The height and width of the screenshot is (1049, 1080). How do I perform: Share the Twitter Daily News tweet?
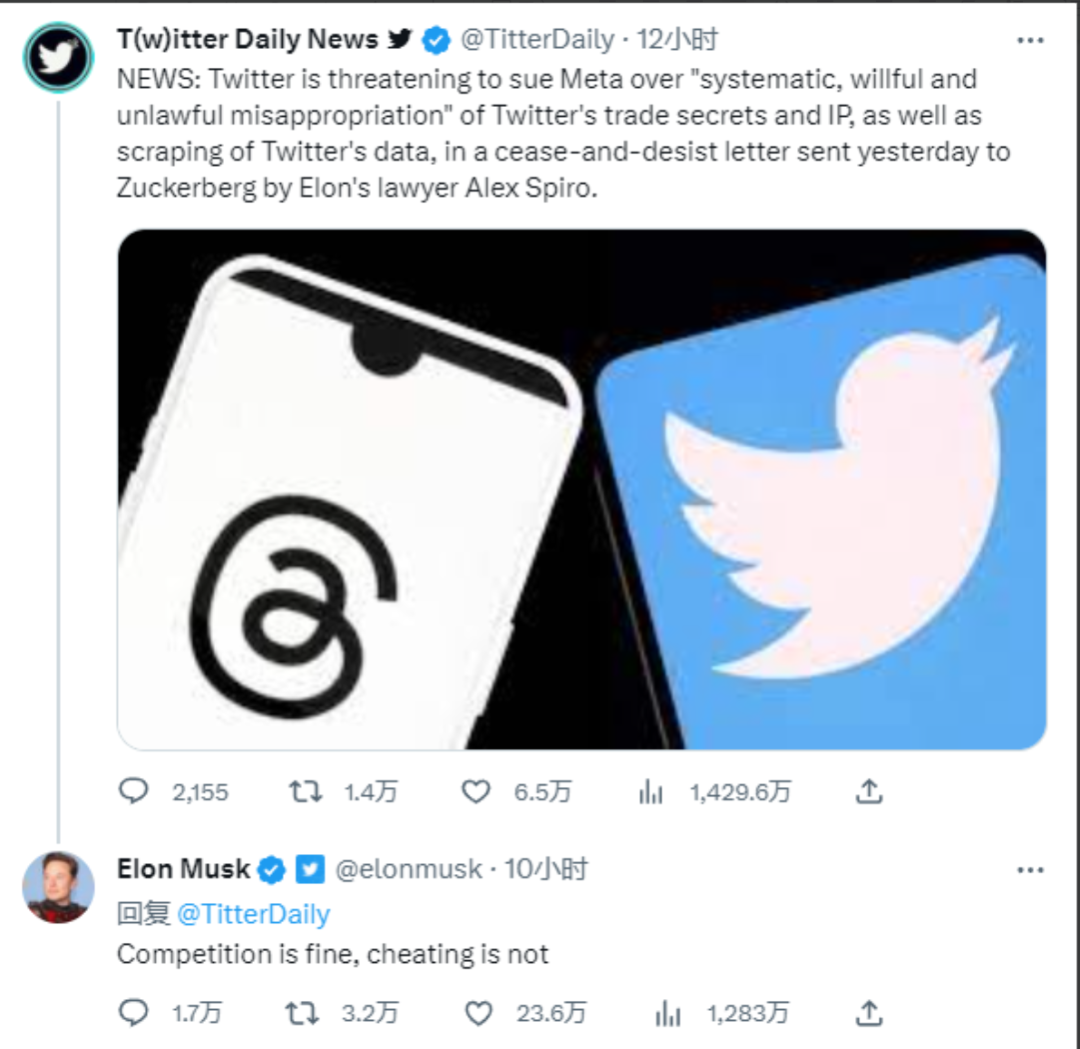coord(869,791)
